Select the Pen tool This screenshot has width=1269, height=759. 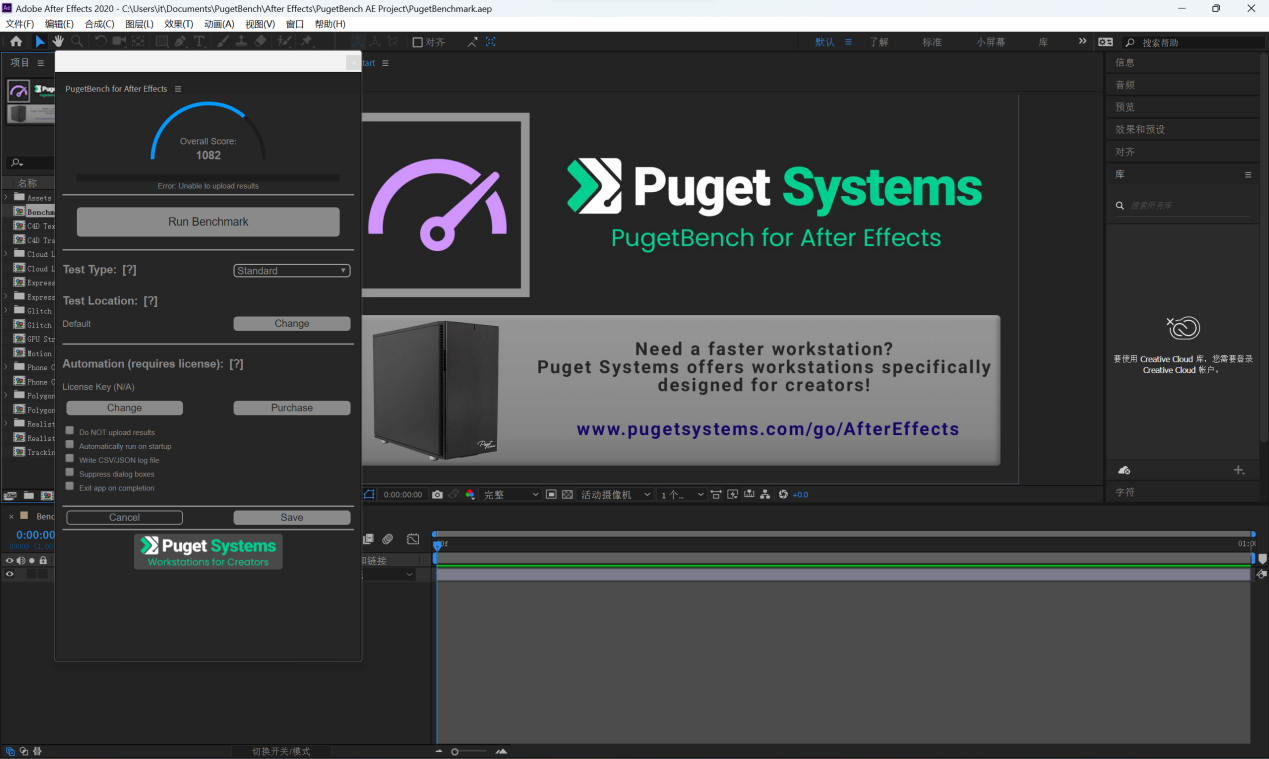[180, 42]
